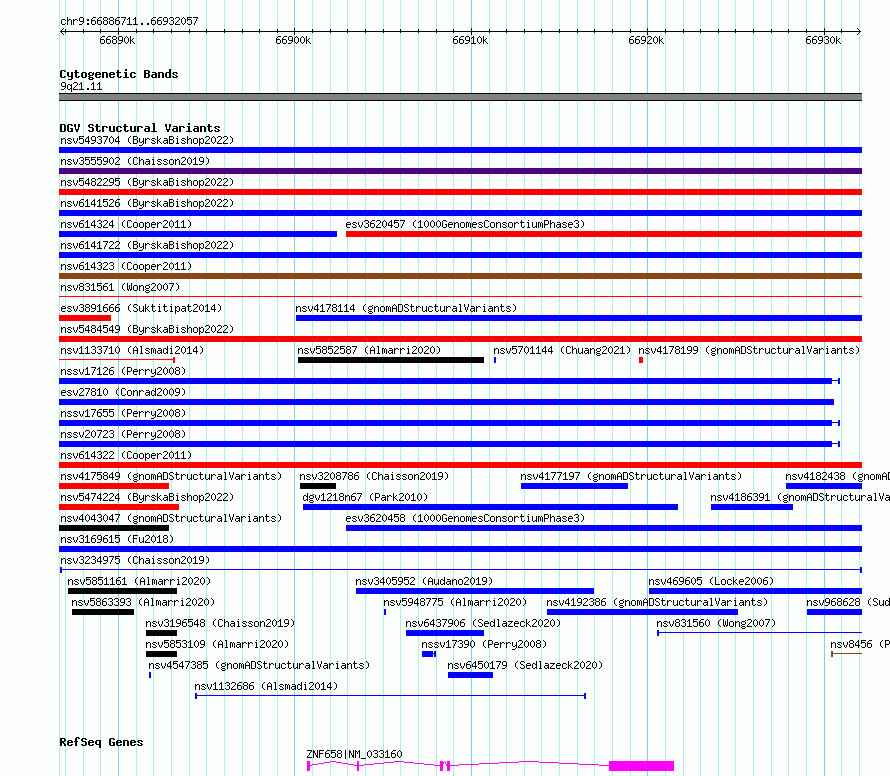Viewport: 890px width, 776px height.
Task: Click the nsv4192386 (gnomADStructuralVariants) label
Action: click(x=657, y=602)
